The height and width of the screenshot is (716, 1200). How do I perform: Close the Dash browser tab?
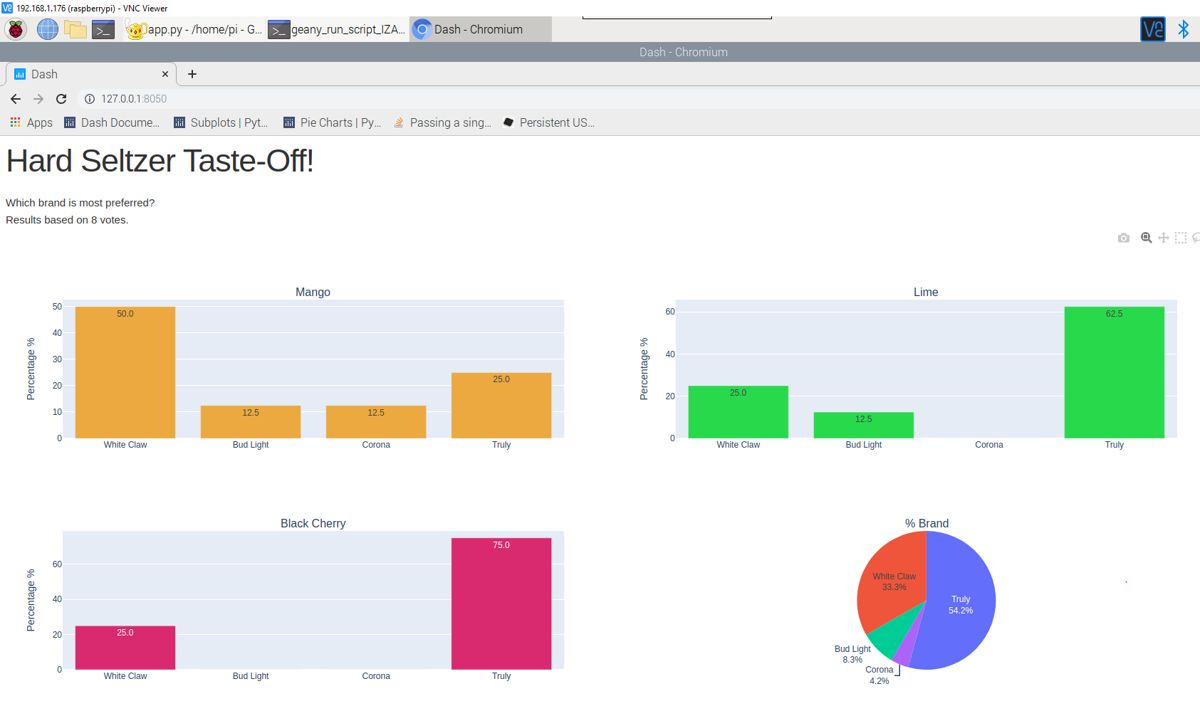(166, 74)
